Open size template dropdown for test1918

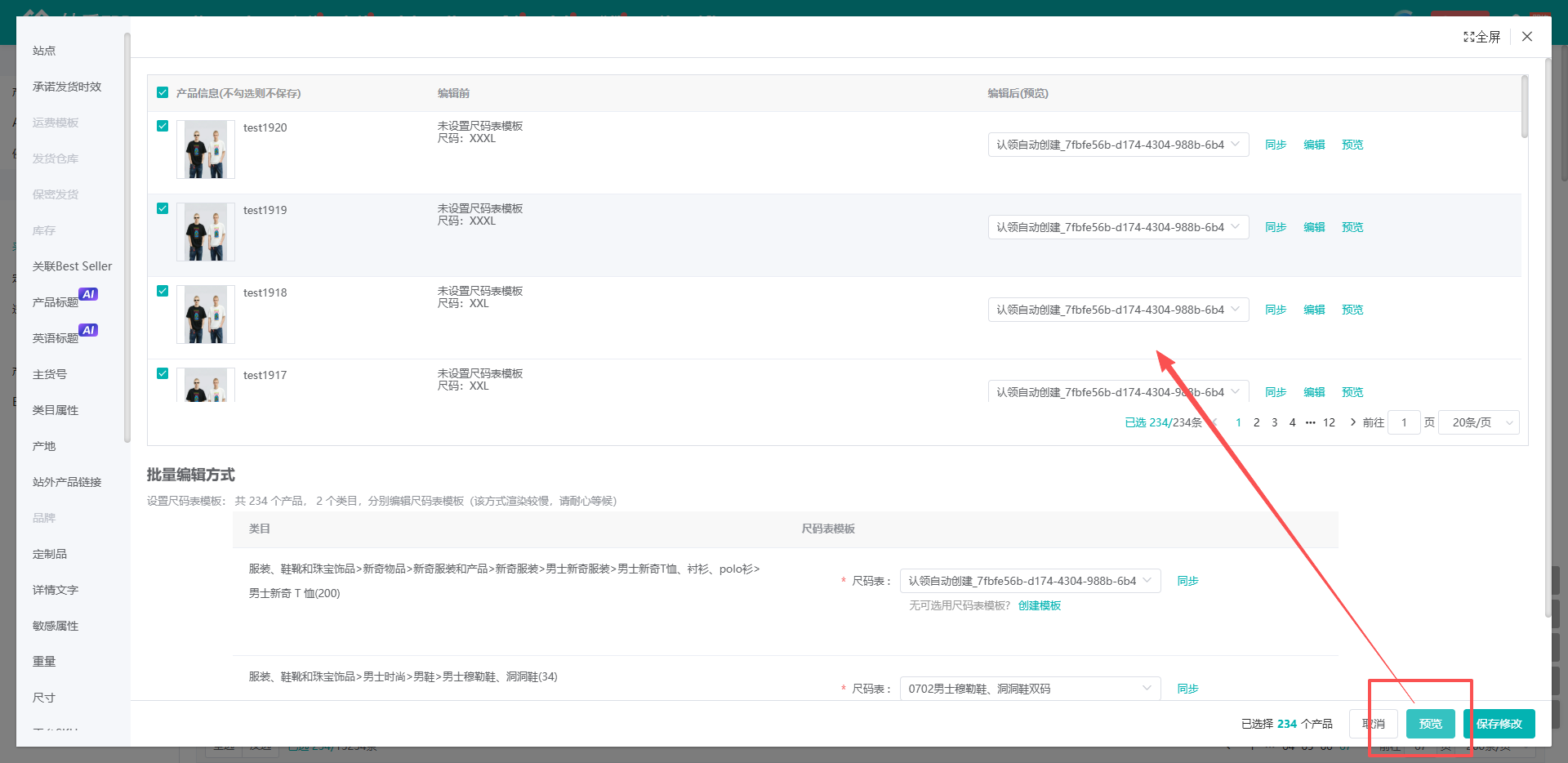coord(1118,310)
